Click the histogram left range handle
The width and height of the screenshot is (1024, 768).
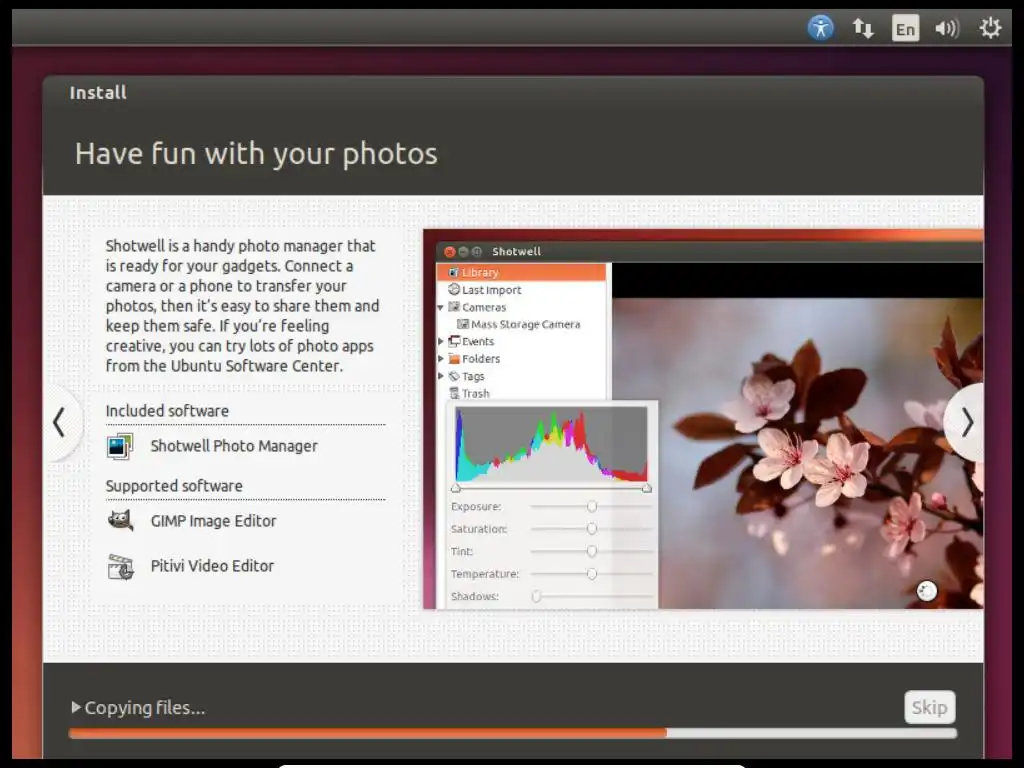click(x=456, y=488)
